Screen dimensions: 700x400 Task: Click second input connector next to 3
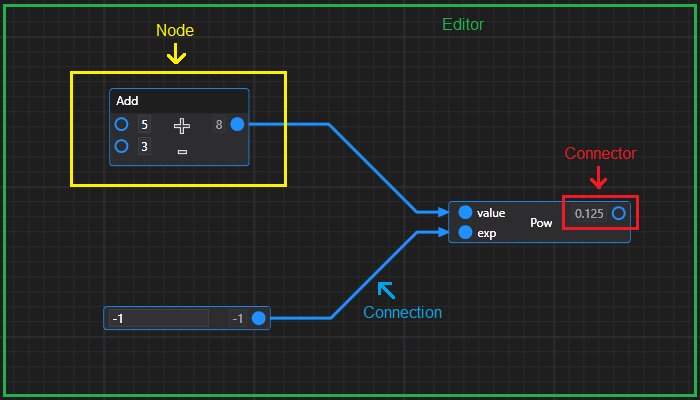tap(121, 146)
